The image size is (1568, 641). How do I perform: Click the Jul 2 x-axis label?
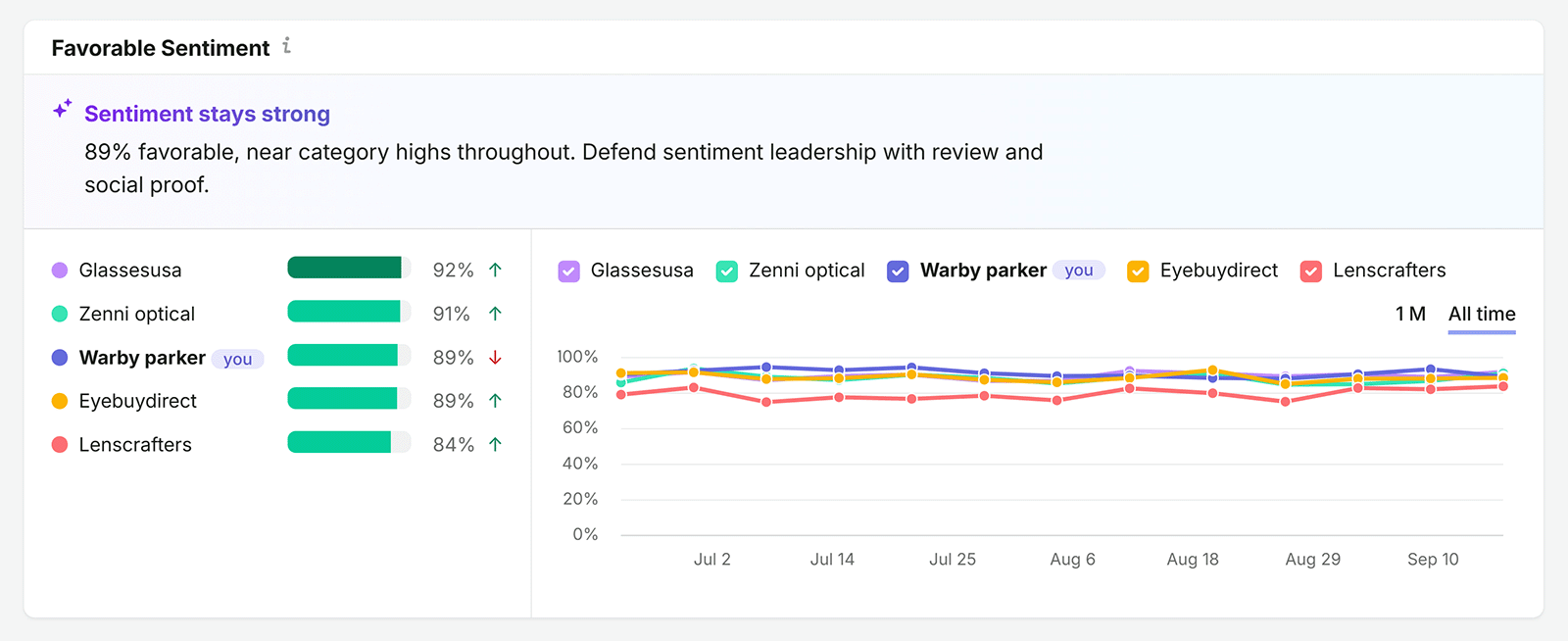click(712, 560)
